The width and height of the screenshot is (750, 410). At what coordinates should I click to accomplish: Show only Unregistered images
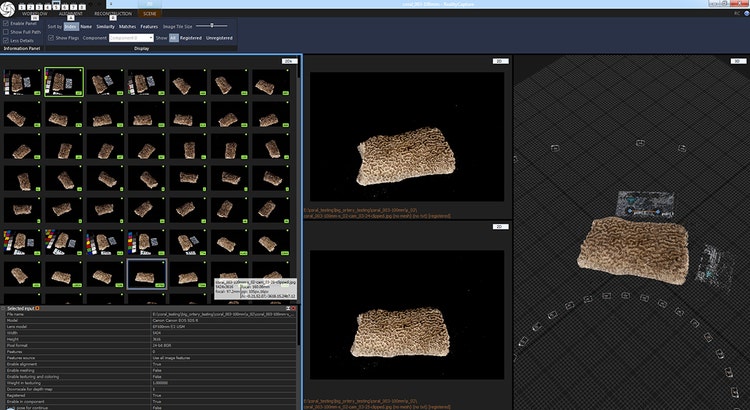pyautogui.click(x=218, y=37)
